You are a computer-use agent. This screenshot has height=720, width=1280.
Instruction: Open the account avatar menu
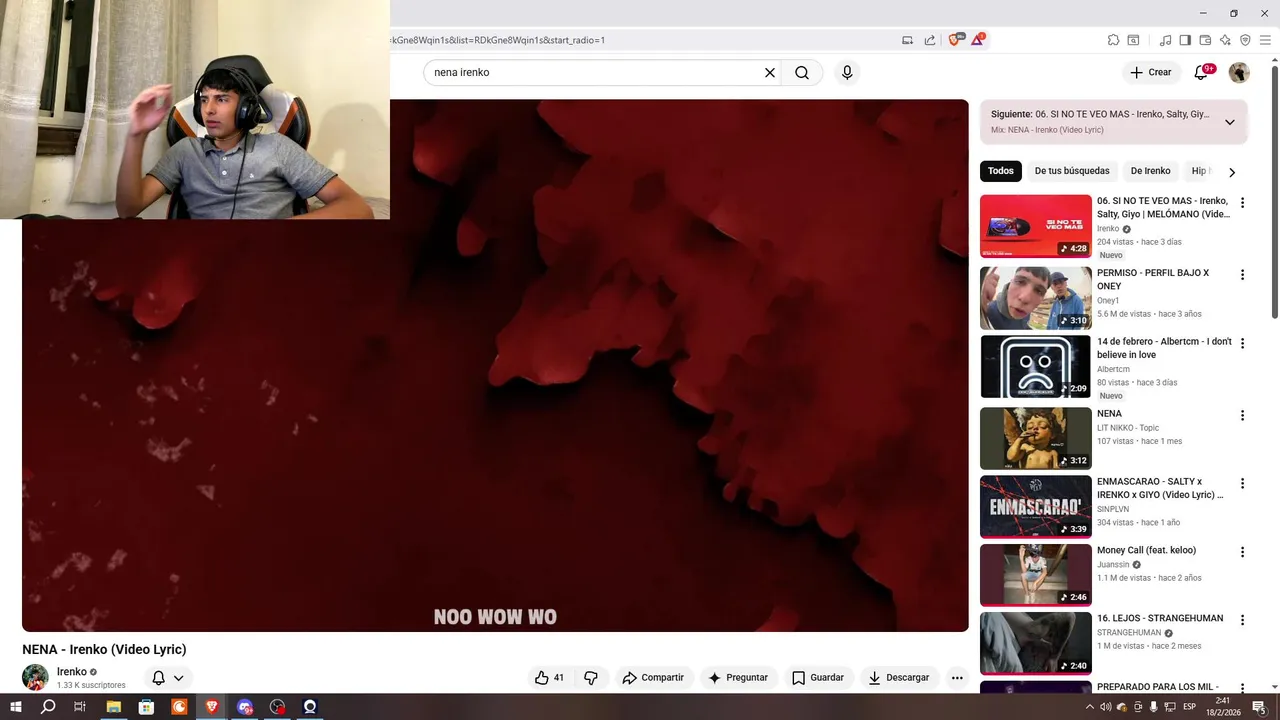[1239, 72]
